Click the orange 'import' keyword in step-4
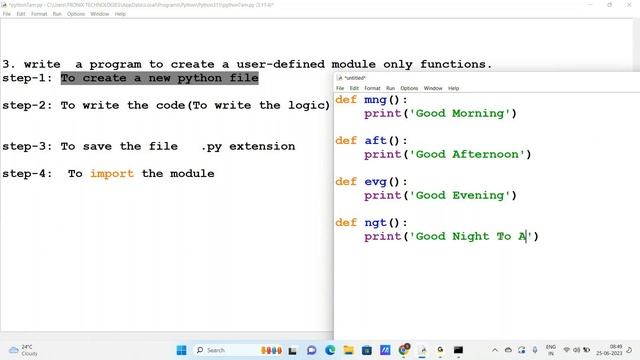The image size is (640, 360). (x=112, y=173)
